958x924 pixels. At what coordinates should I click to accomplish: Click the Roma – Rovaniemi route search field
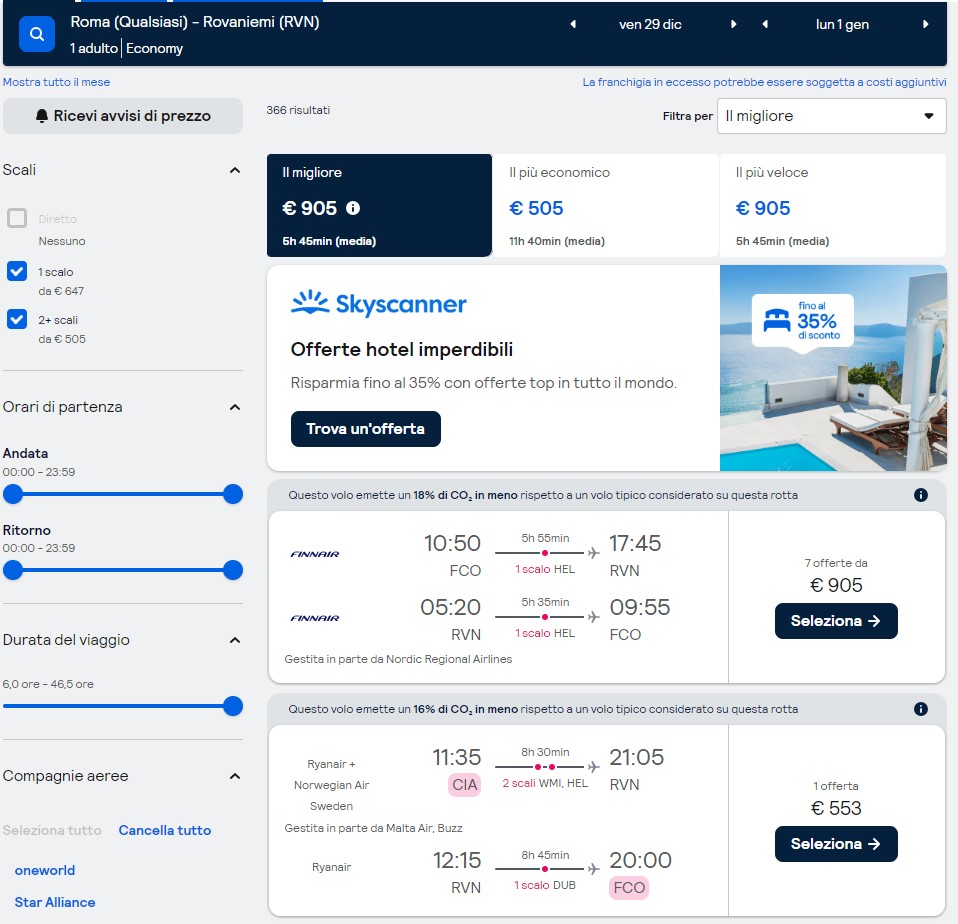195,22
